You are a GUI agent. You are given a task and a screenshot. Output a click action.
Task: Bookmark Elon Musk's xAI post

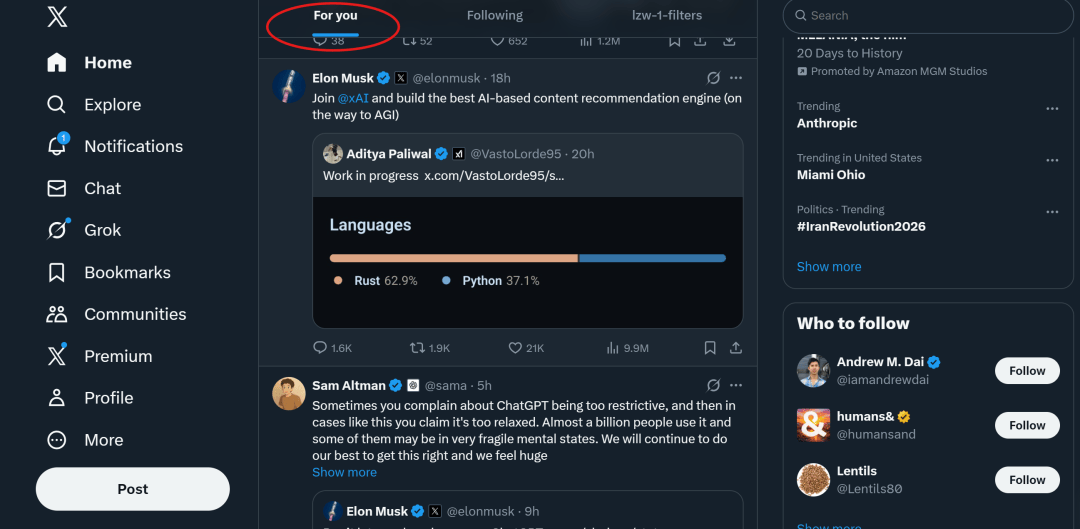click(x=710, y=348)
